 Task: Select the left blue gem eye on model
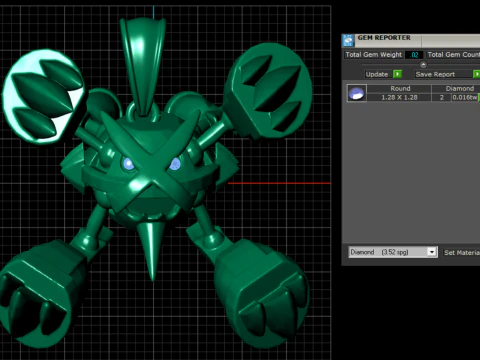click(128, 164)
